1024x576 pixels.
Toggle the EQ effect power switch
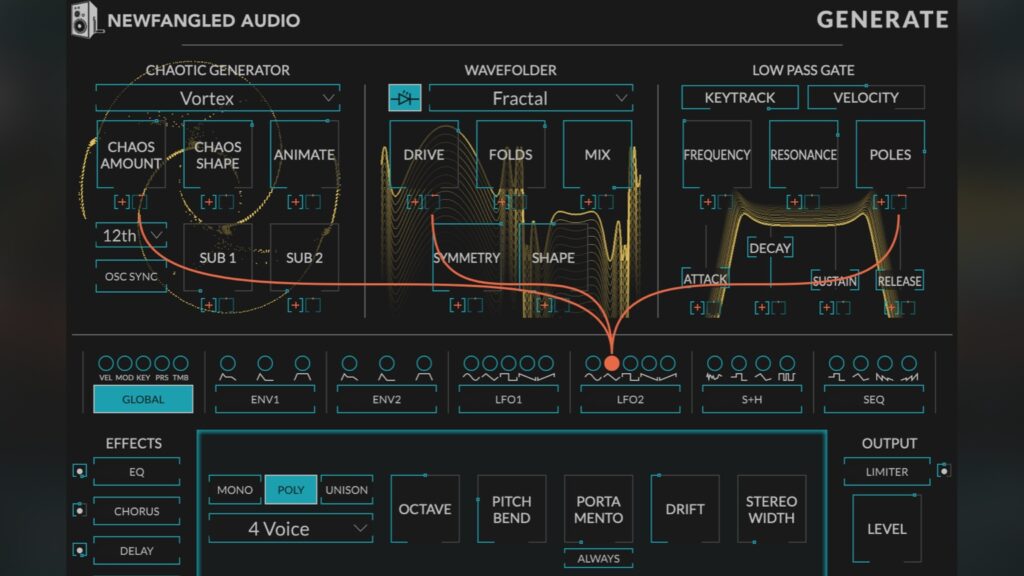[x=80, y=471]
